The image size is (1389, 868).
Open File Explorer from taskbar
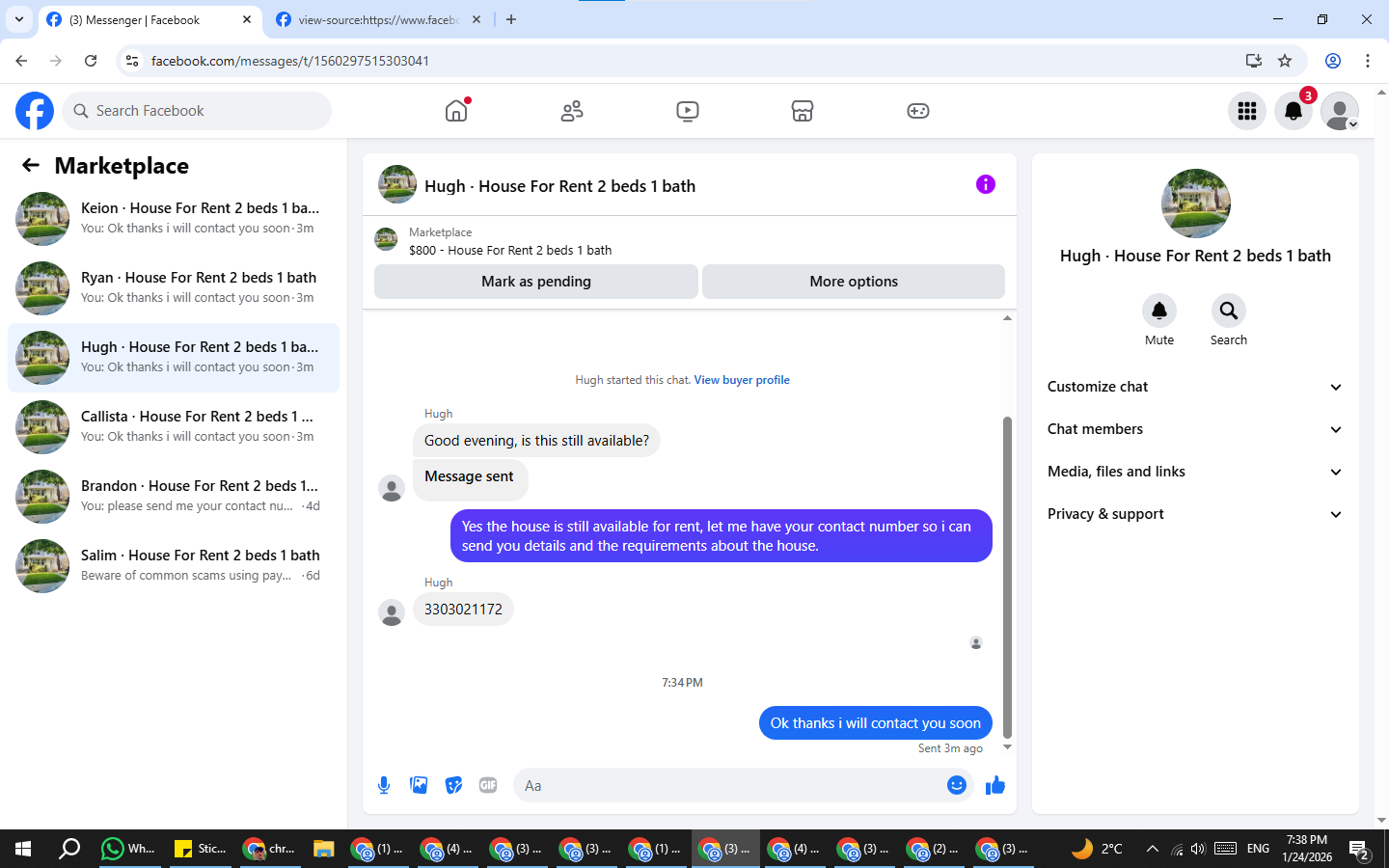[323, 849]
